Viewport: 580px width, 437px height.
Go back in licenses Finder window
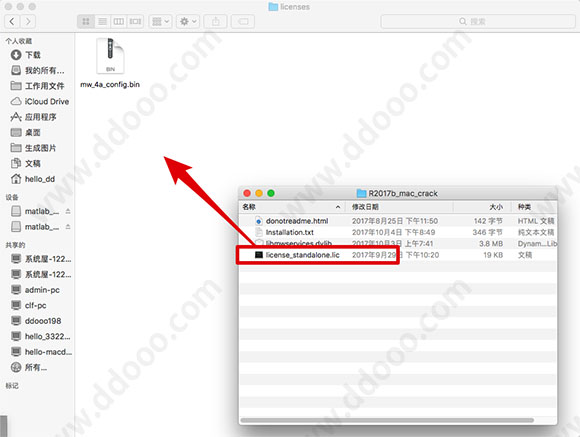click(x=12, y=21)
